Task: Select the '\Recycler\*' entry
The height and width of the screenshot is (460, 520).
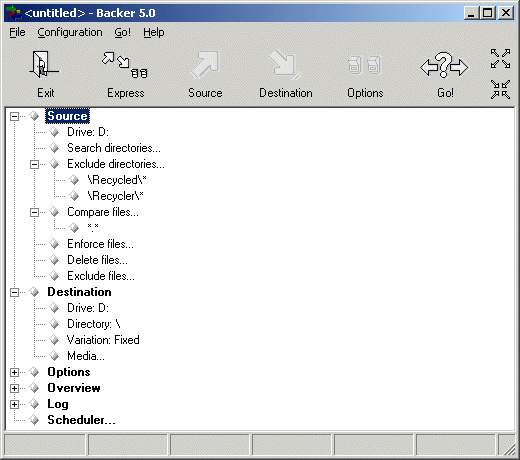Action: 115,196
